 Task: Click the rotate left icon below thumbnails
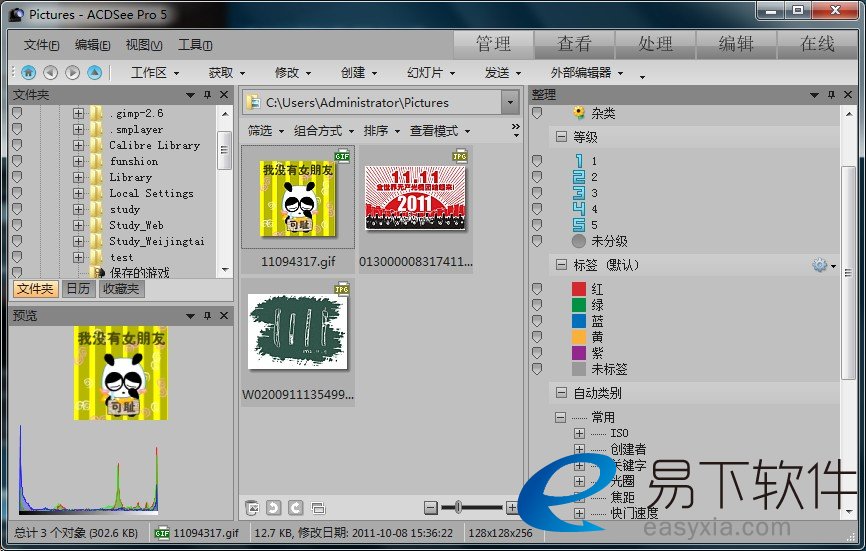272,508
